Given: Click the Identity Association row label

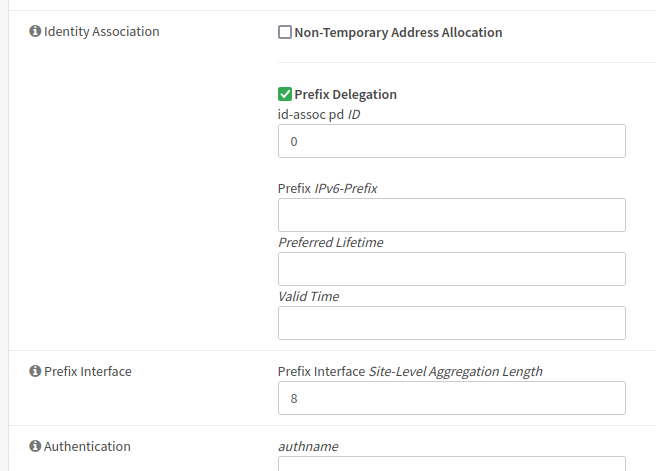Looking at the screenshot, I should 101,32.
